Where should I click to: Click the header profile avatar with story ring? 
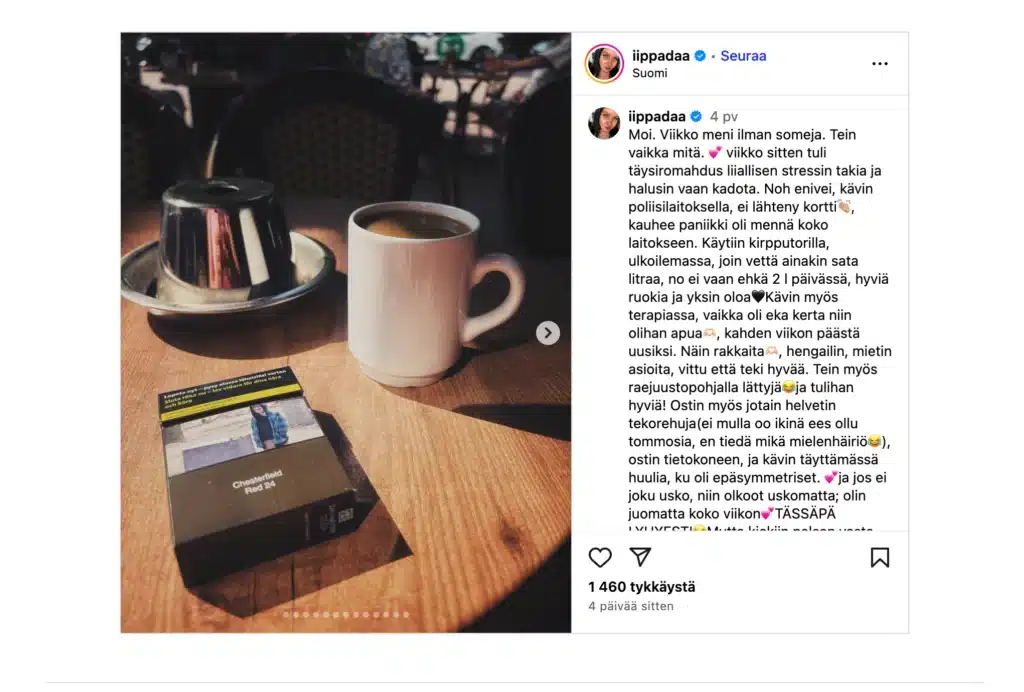[604, 63]
